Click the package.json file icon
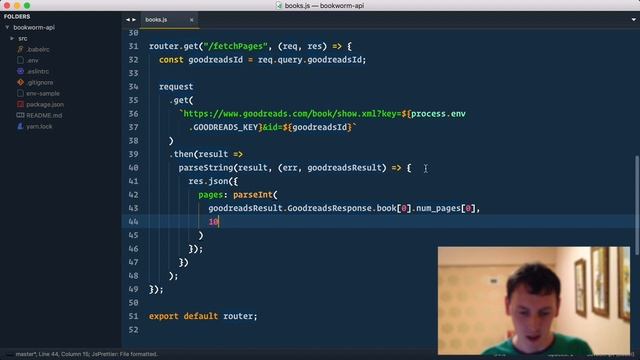Viewport: 640px width, 360px height. point(20,104)
